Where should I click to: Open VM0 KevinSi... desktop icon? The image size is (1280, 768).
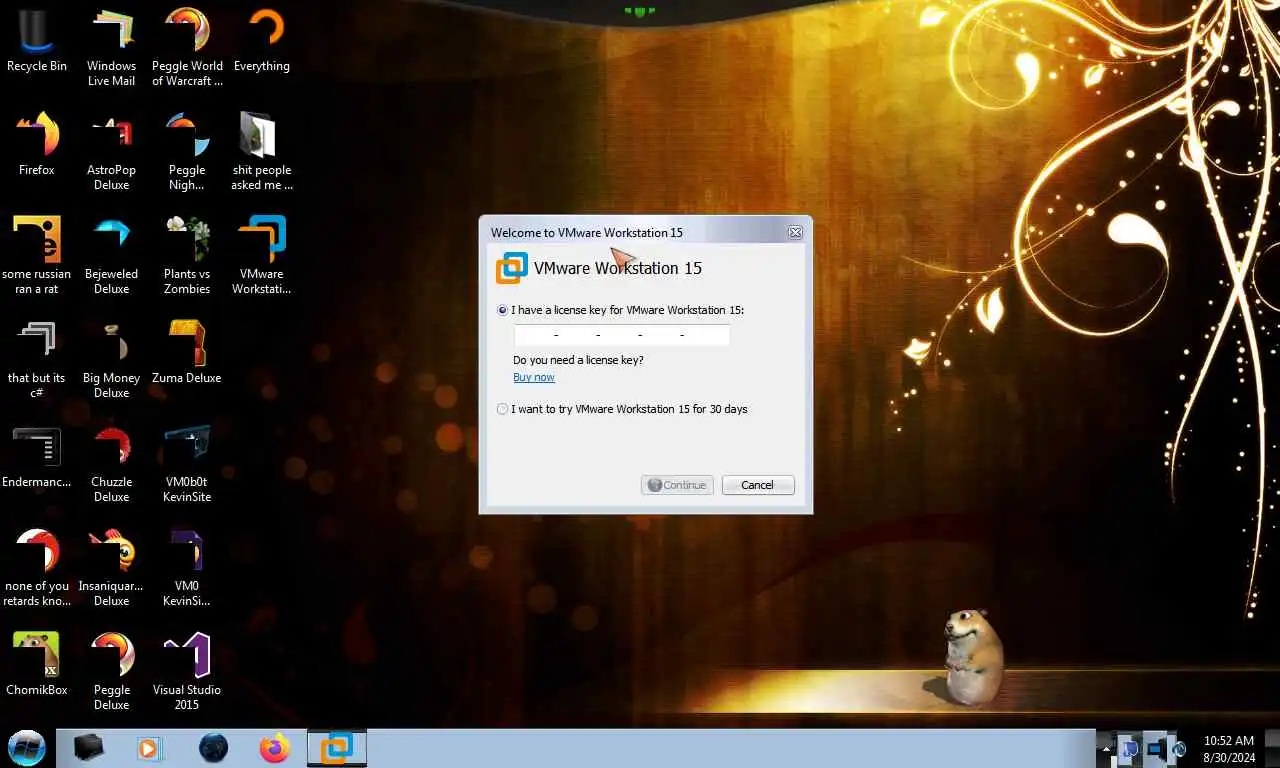pyautogui.click(x=187, y=568)
